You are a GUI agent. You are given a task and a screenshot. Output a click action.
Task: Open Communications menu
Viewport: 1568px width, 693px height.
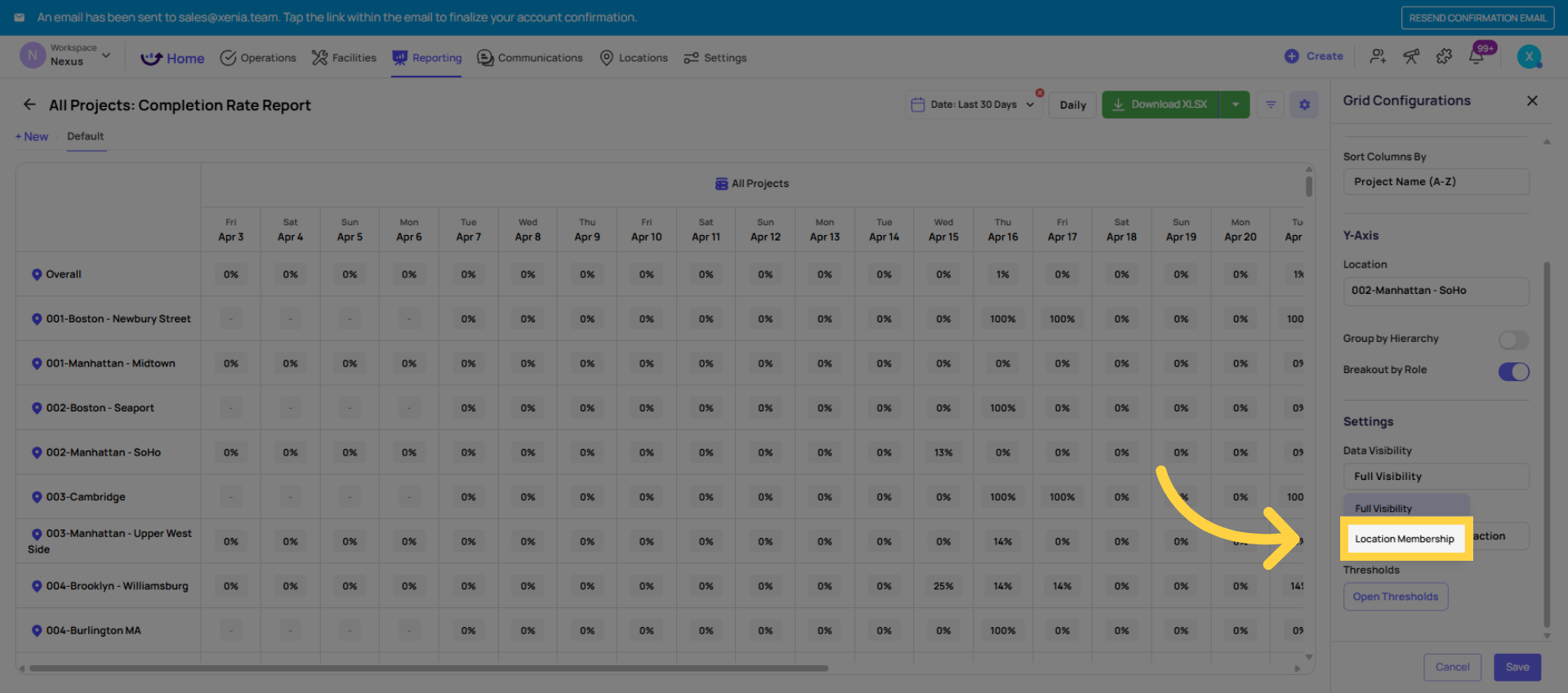(x=530, y=58)
